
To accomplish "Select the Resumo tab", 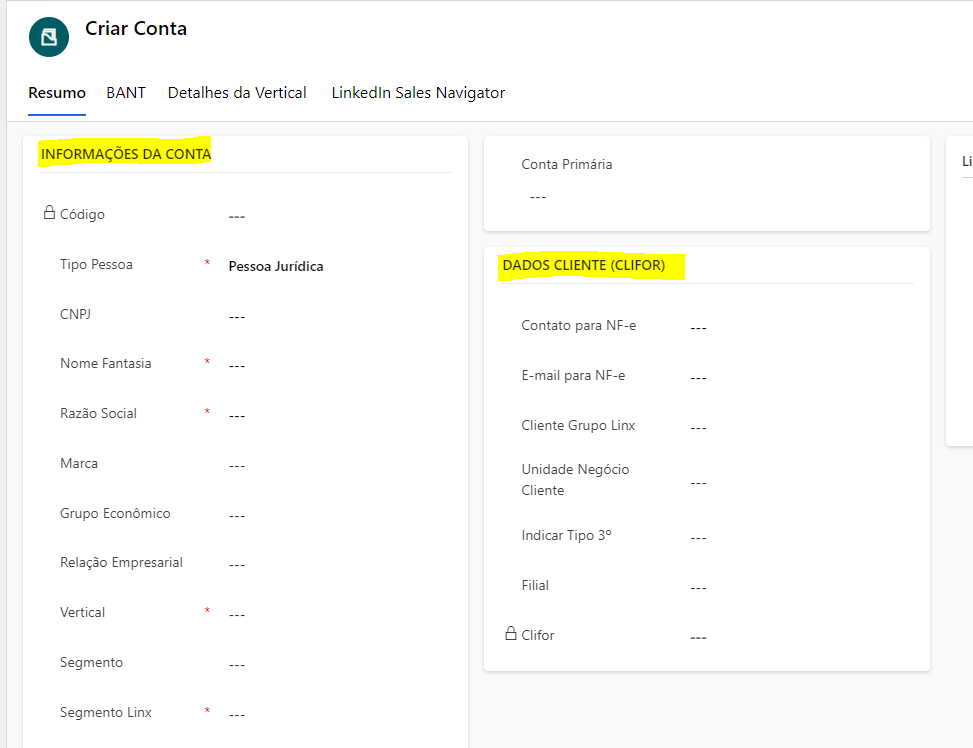I will tap(57, 93).
